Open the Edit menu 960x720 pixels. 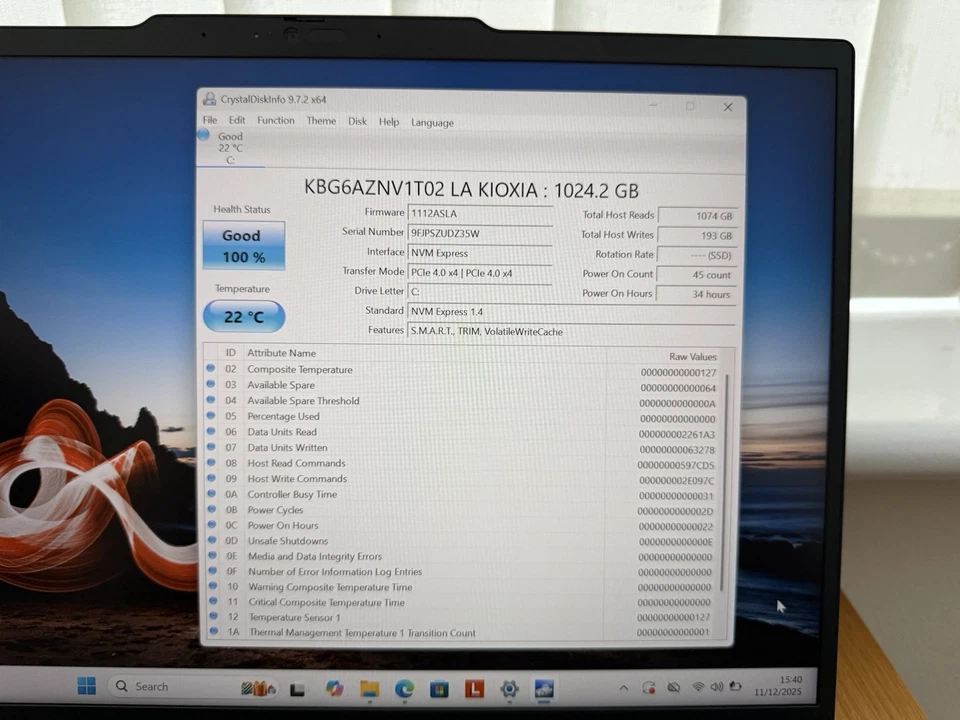tap(237, 121)
